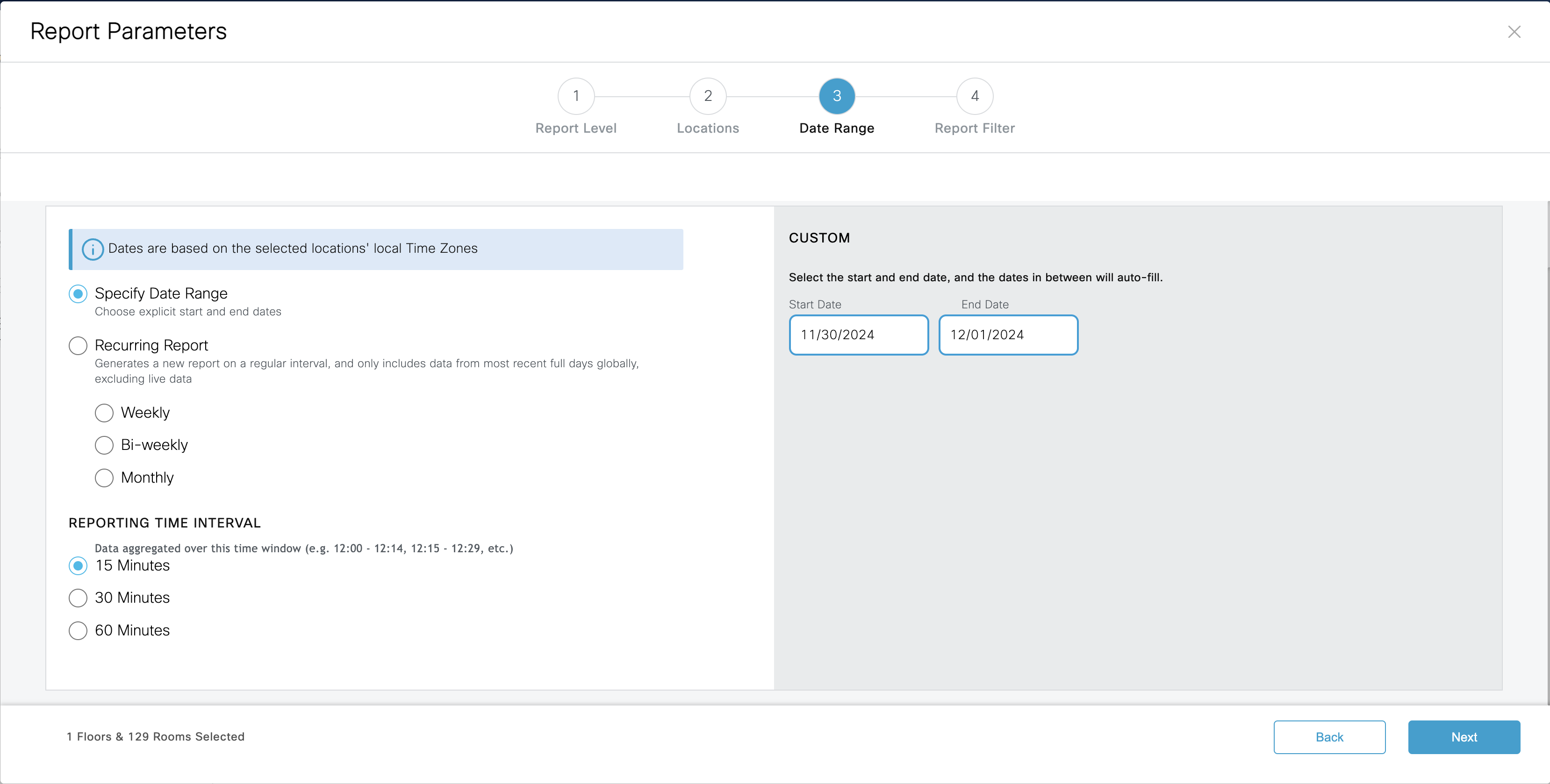This screenshot has width=1550, height=784.
Task: Open the End Date field
Action: [x=1008, y=335]
